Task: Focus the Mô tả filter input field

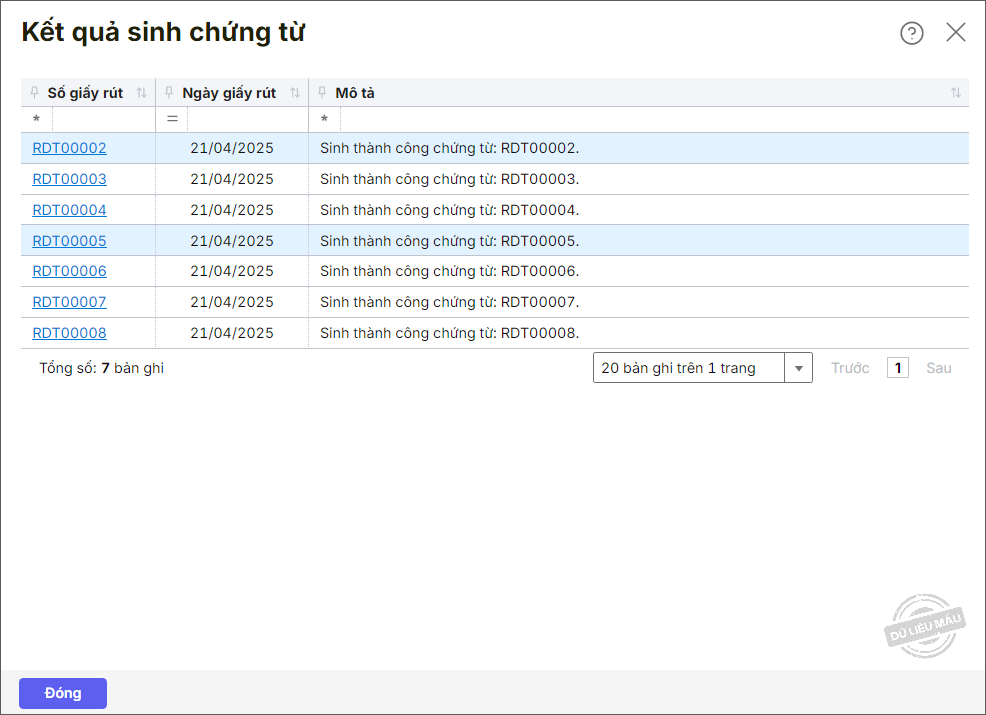Action: 655,119
